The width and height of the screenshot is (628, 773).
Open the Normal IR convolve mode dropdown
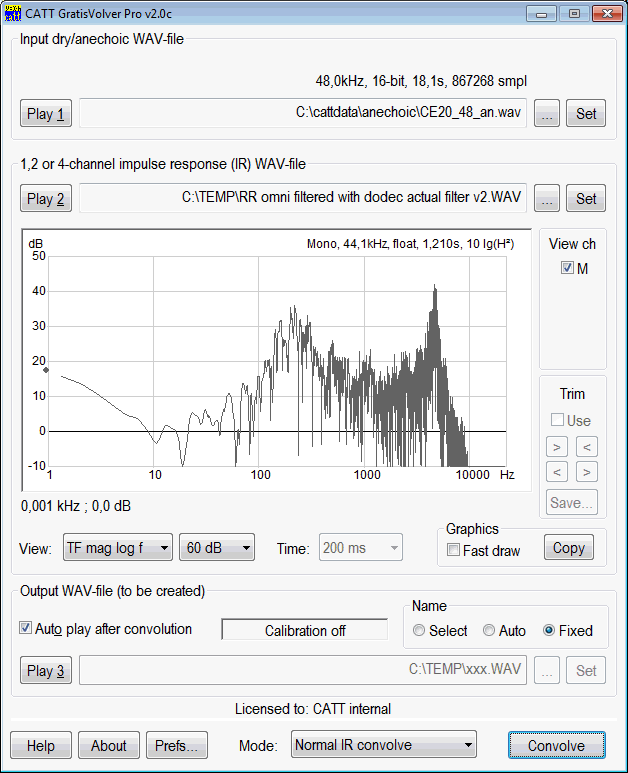tap(383, 745)
